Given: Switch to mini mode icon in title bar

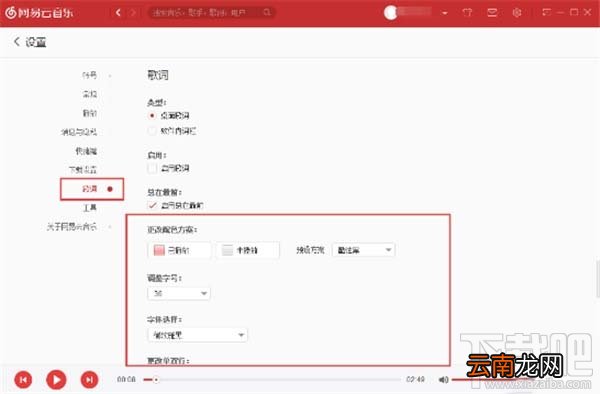Looking at the screenshot, I should pos(546,12).
